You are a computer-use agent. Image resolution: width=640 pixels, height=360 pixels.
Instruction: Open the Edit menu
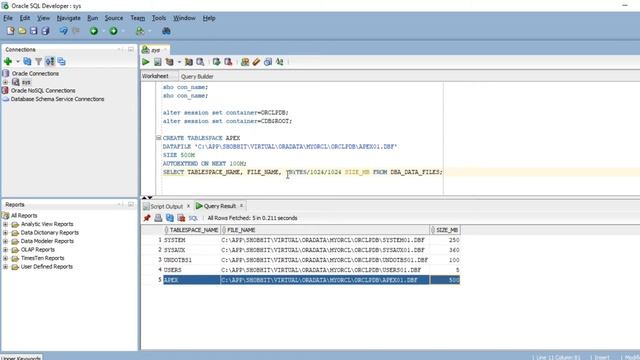click(x=24, y=18)
